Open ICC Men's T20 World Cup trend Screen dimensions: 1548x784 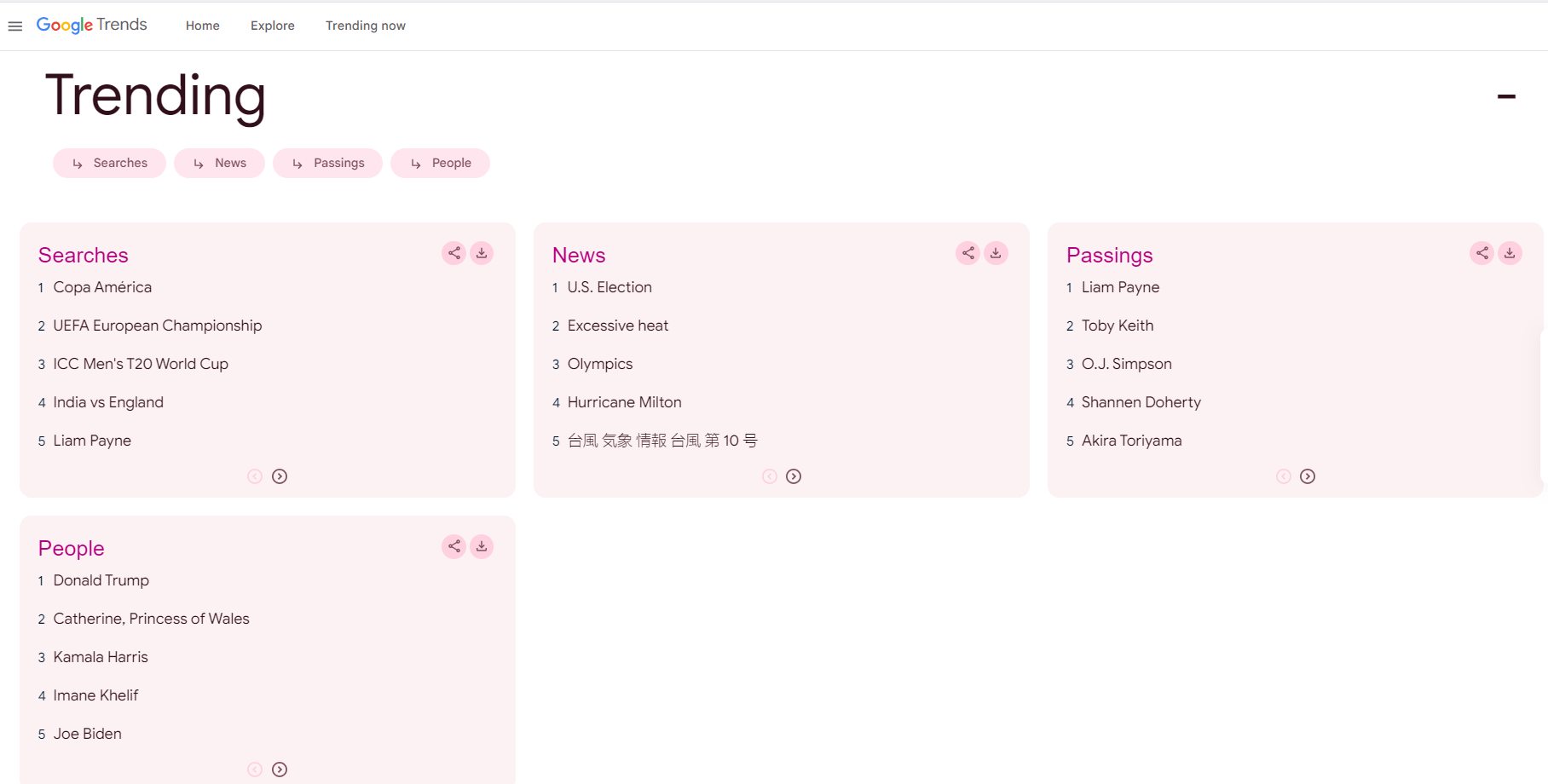click(141, 364)
